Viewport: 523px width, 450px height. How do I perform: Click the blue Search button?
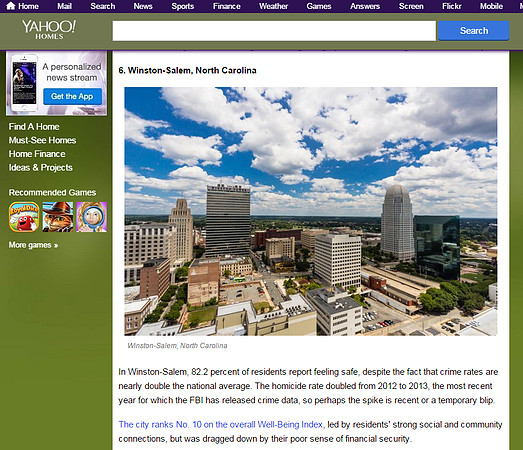tap(474, 31)
